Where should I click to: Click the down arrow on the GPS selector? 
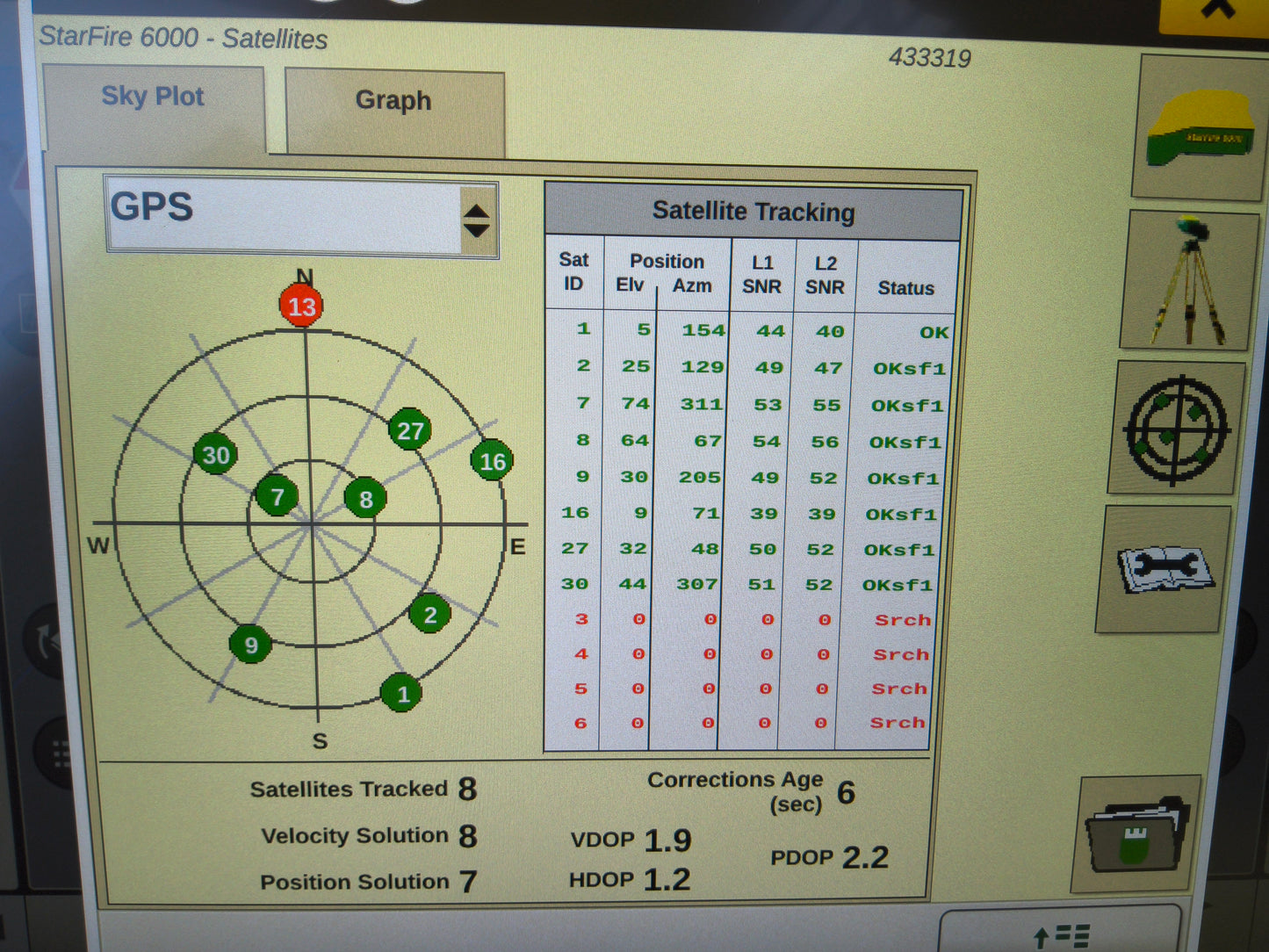tap(476, 230)
